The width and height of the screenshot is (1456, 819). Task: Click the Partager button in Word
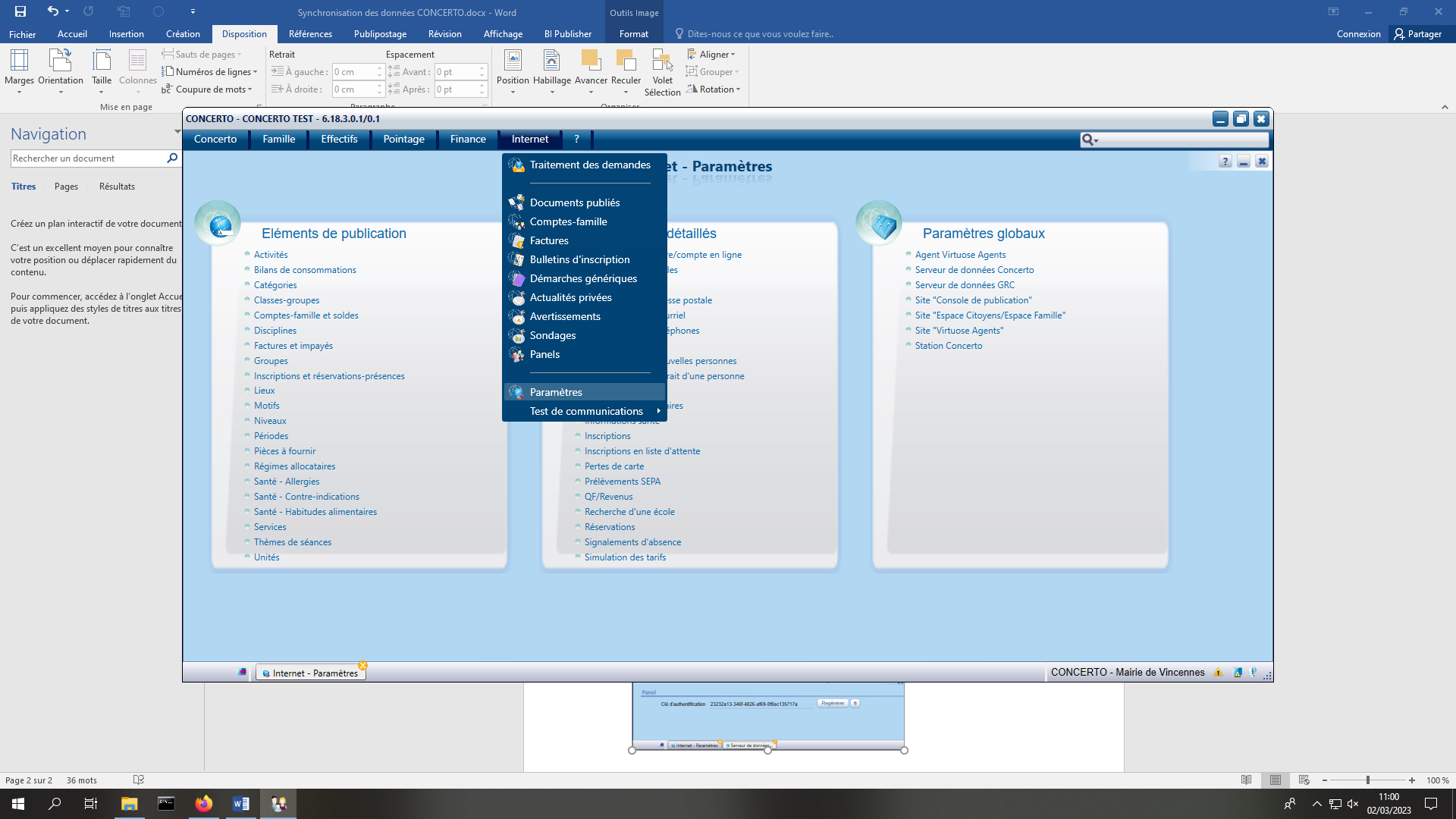[x=1418, y=34]
